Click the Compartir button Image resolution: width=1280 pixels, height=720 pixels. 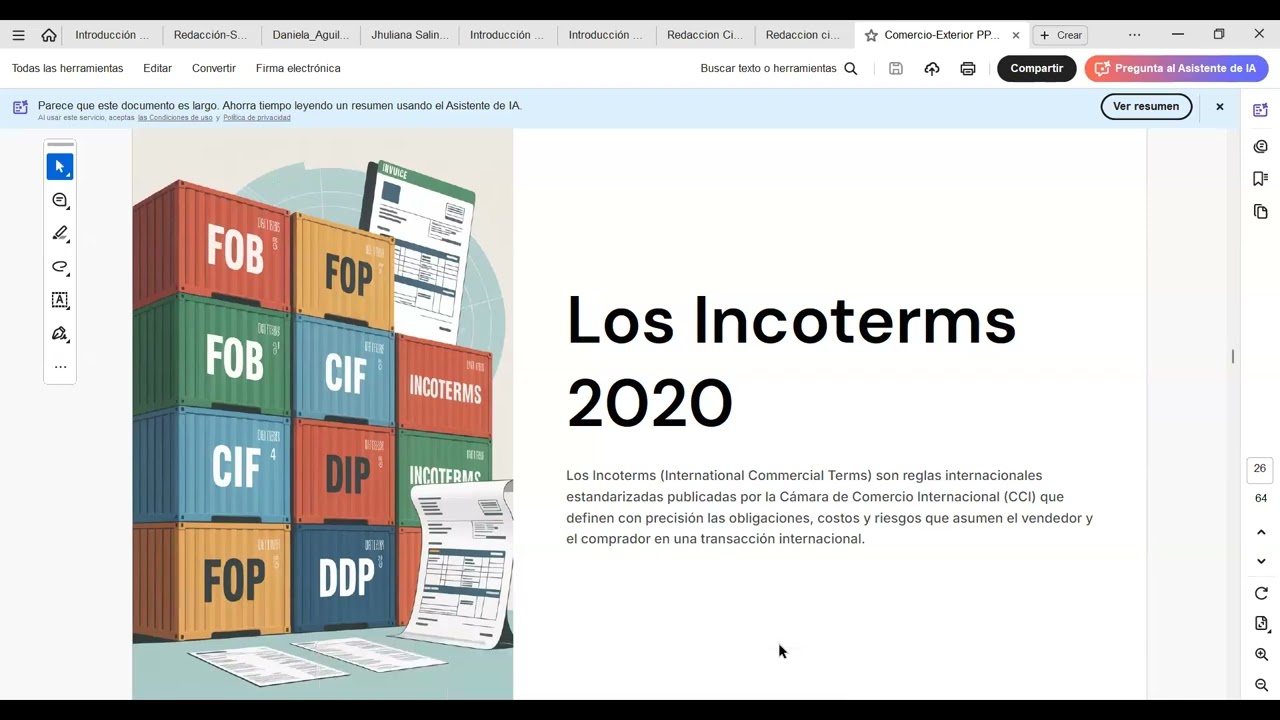[x=1037, y=69]
